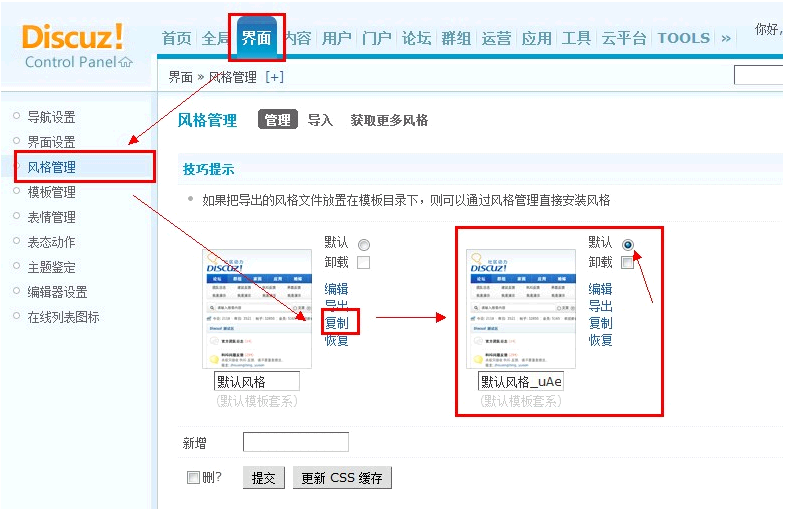Open the 论坛 top navigation tab

[417, 38]
